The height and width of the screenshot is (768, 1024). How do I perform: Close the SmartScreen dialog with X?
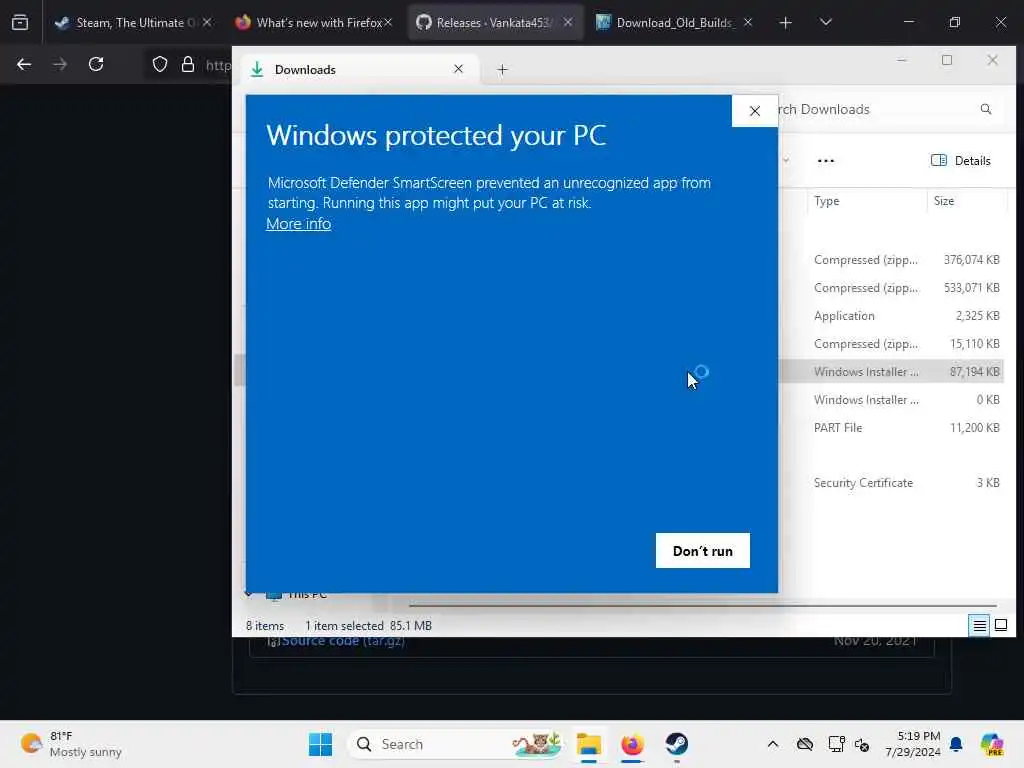pos(754,111)
